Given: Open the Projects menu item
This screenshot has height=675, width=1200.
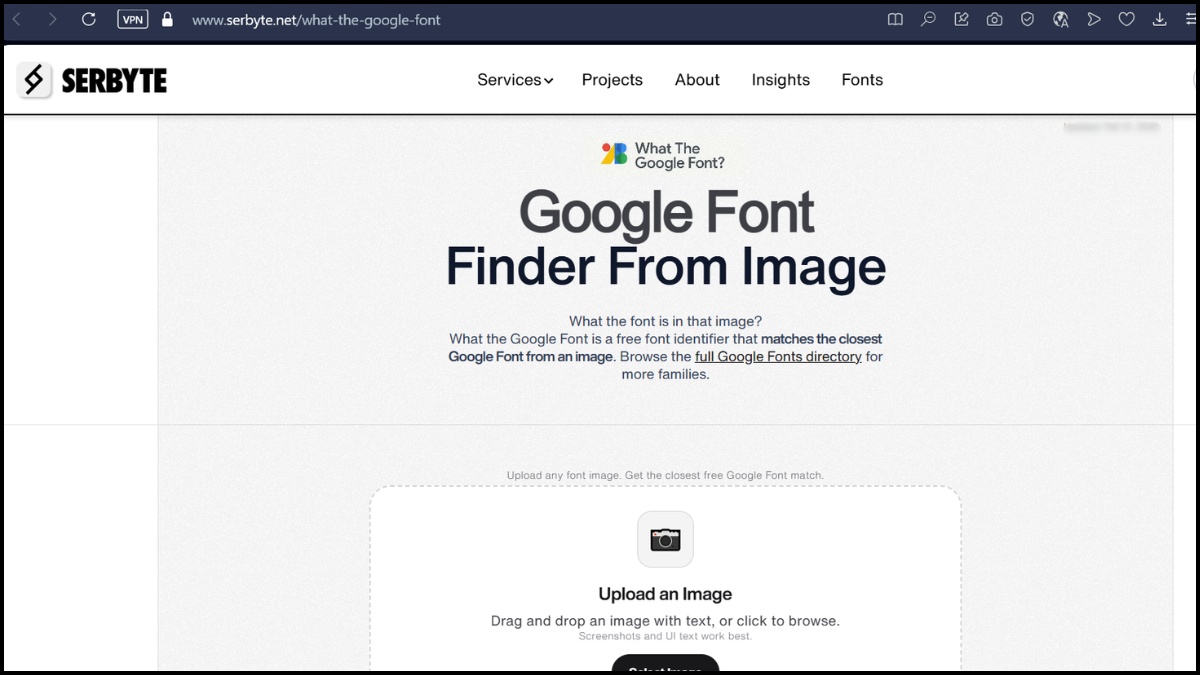Looking at the screenshot, I should coord(612,80).
